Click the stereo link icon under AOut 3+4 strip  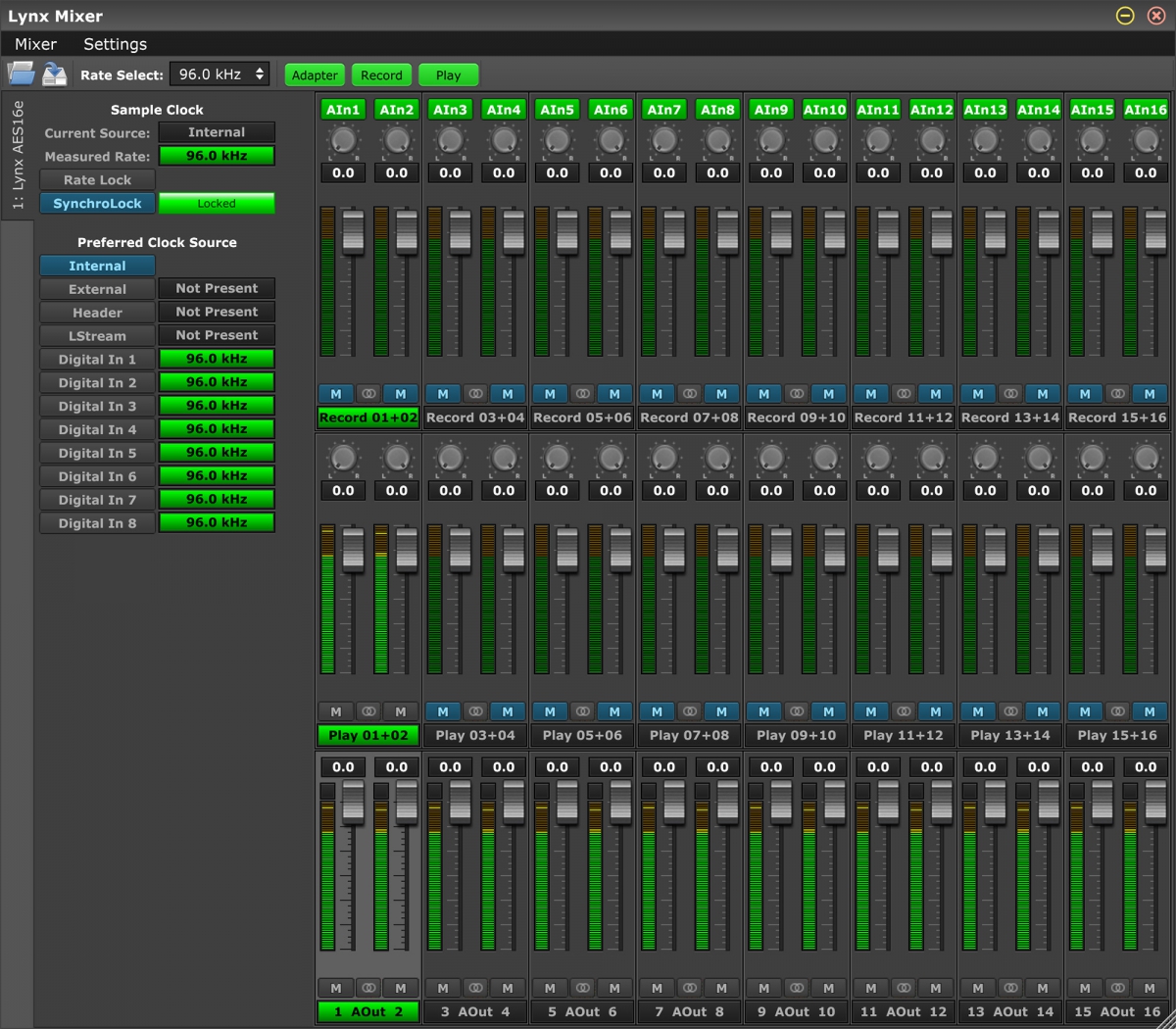[475, 988]
